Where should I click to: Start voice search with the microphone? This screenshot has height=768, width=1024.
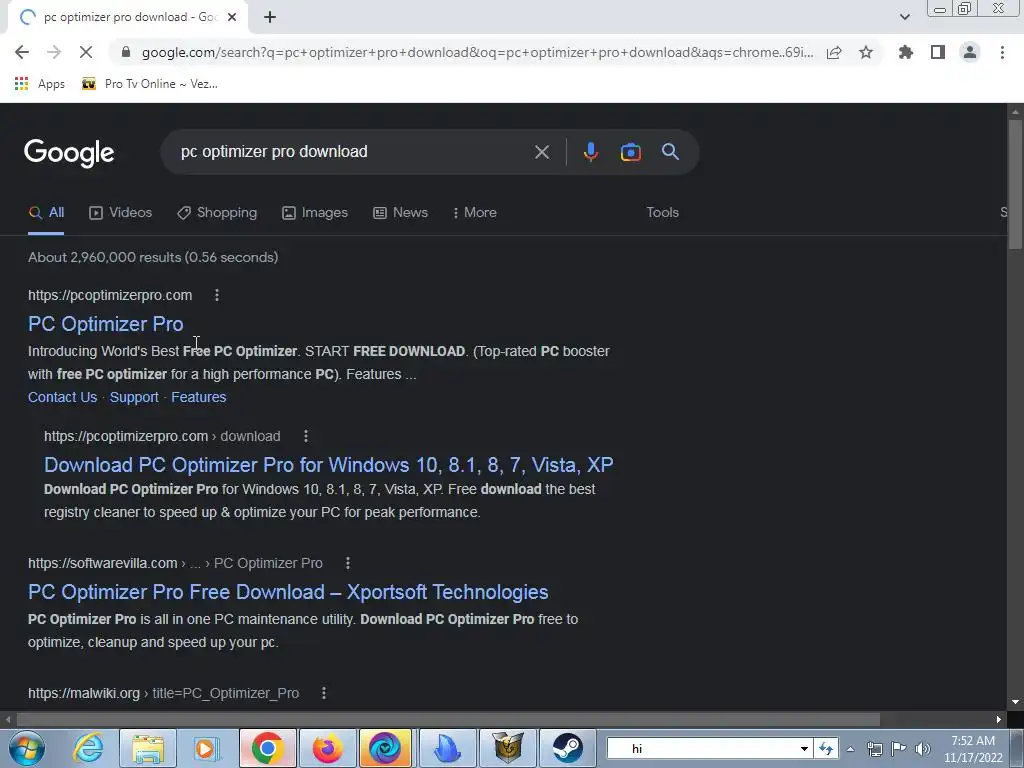coord(590,152)
